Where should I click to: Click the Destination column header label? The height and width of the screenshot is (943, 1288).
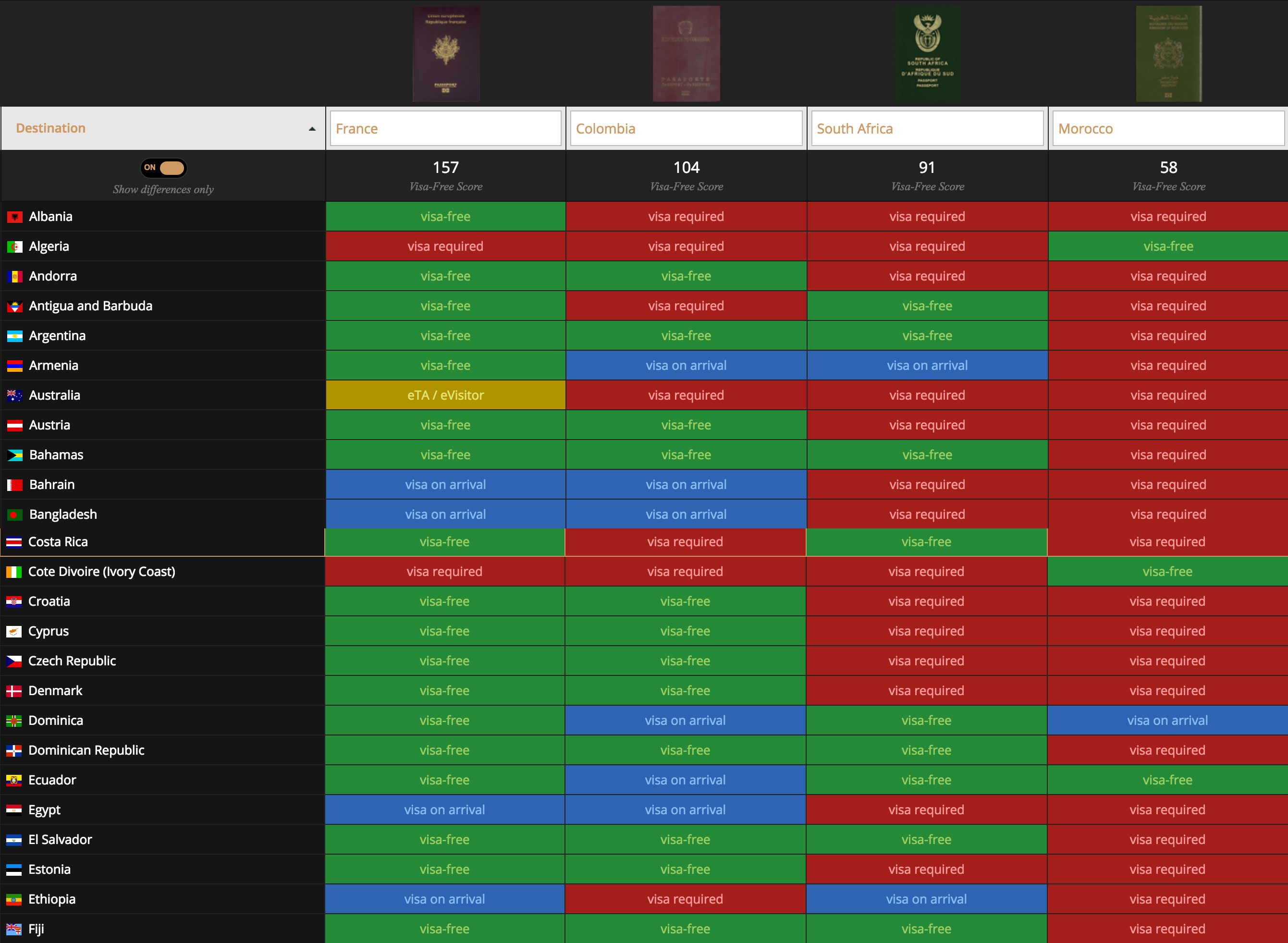coord(51,128)
